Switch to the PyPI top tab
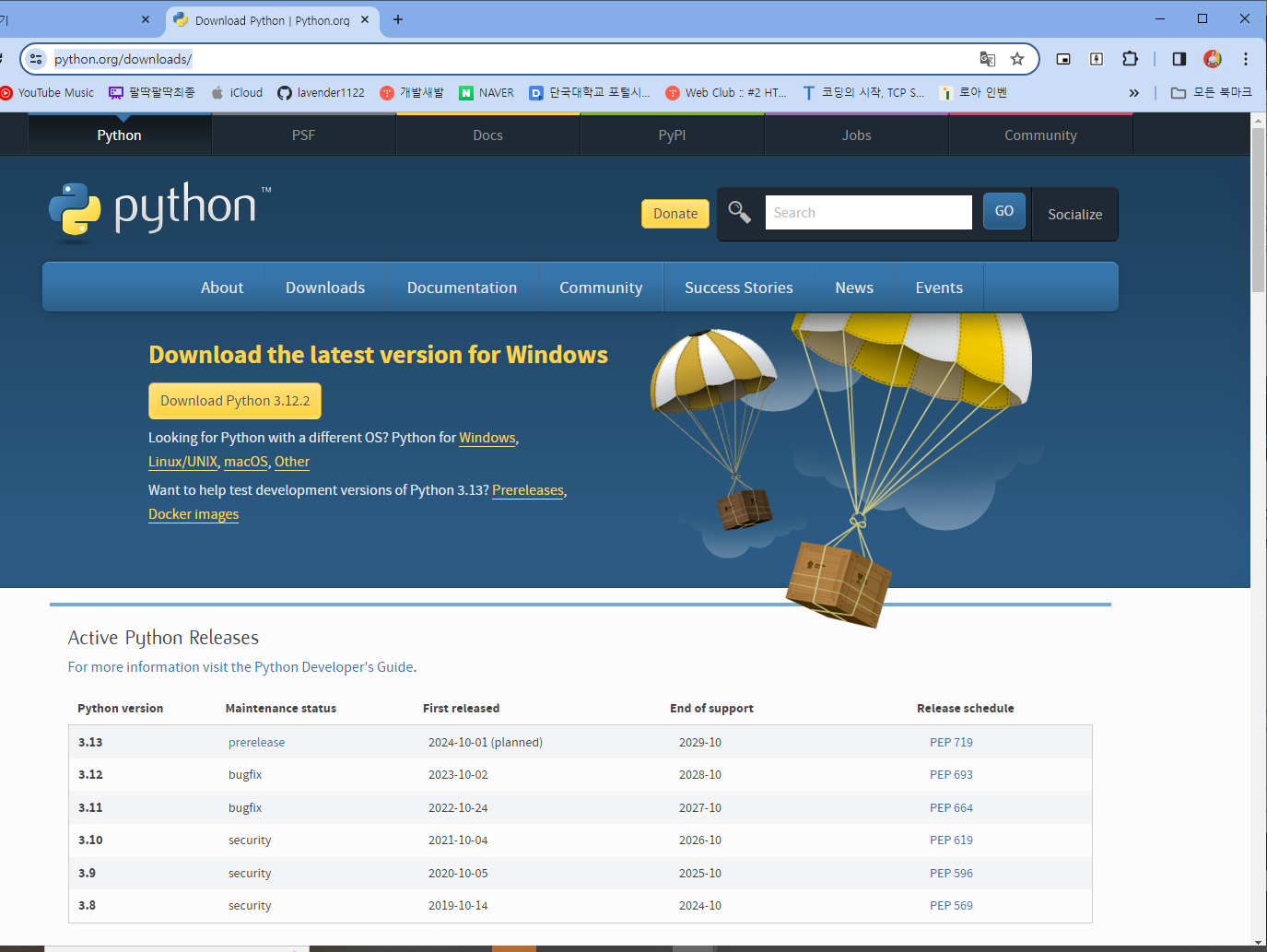The image size is (1267, 952). [672, 135]
